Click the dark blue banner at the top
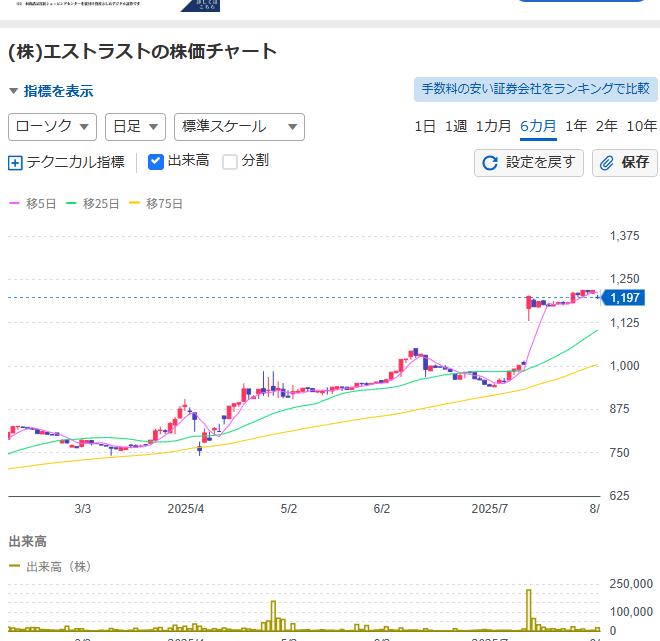660x641 pixels. pos(200,5)
